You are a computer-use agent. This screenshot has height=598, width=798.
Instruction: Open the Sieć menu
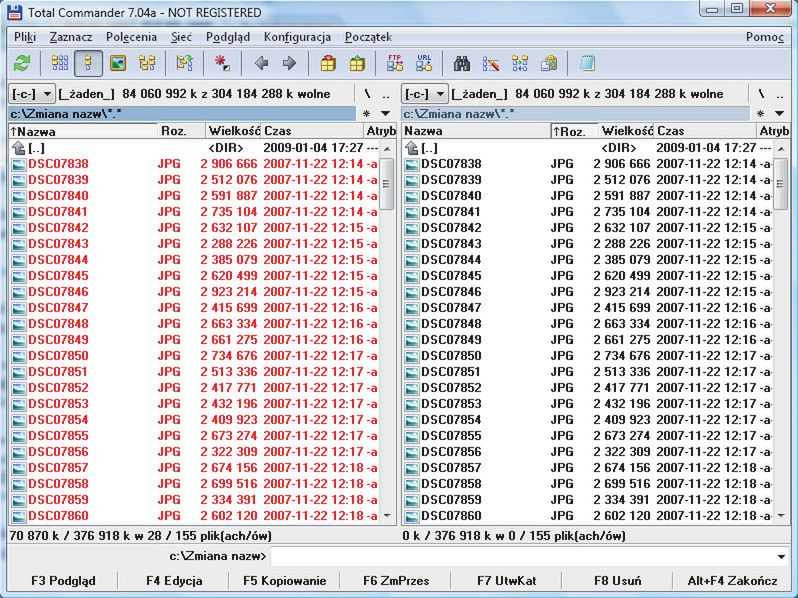pyautogui.click(x=181, y=37)
